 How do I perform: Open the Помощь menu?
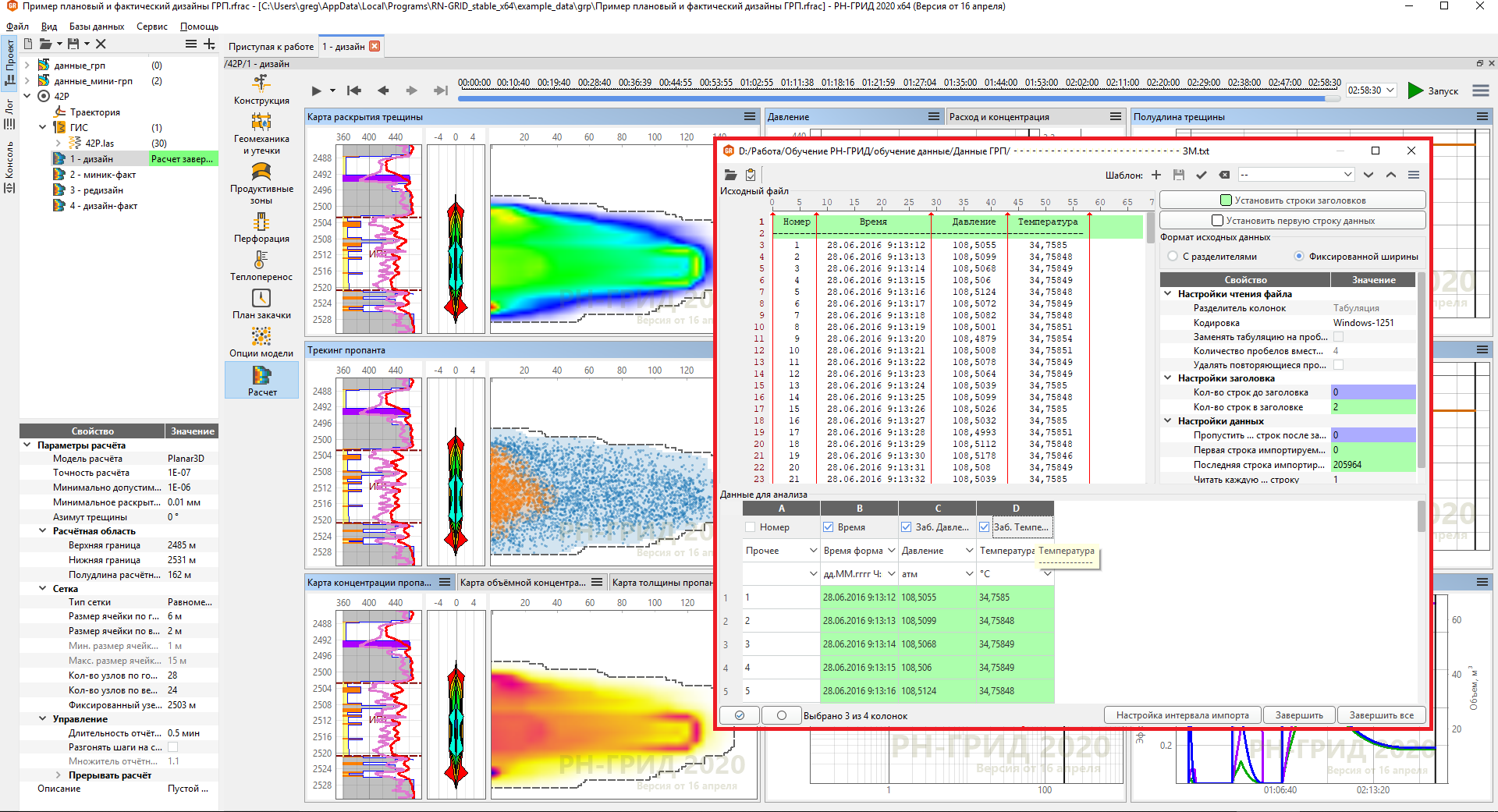tap(200, 27)
